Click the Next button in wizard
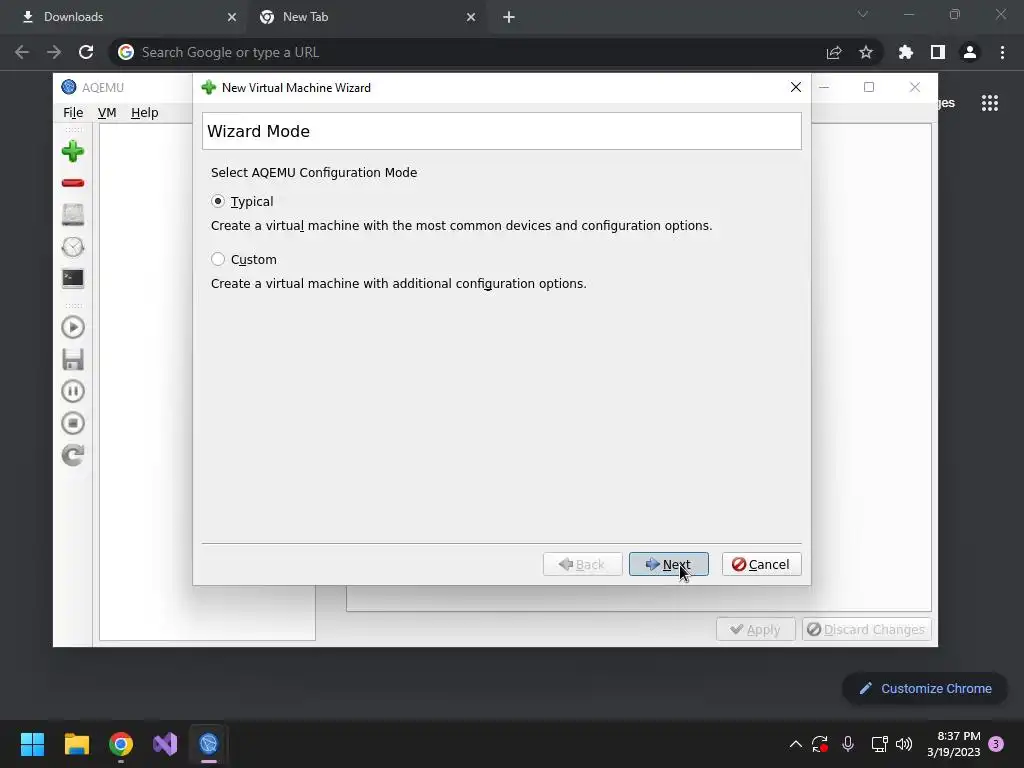Viewport: 1024px width, 768px height. click(x=668, y=564)
